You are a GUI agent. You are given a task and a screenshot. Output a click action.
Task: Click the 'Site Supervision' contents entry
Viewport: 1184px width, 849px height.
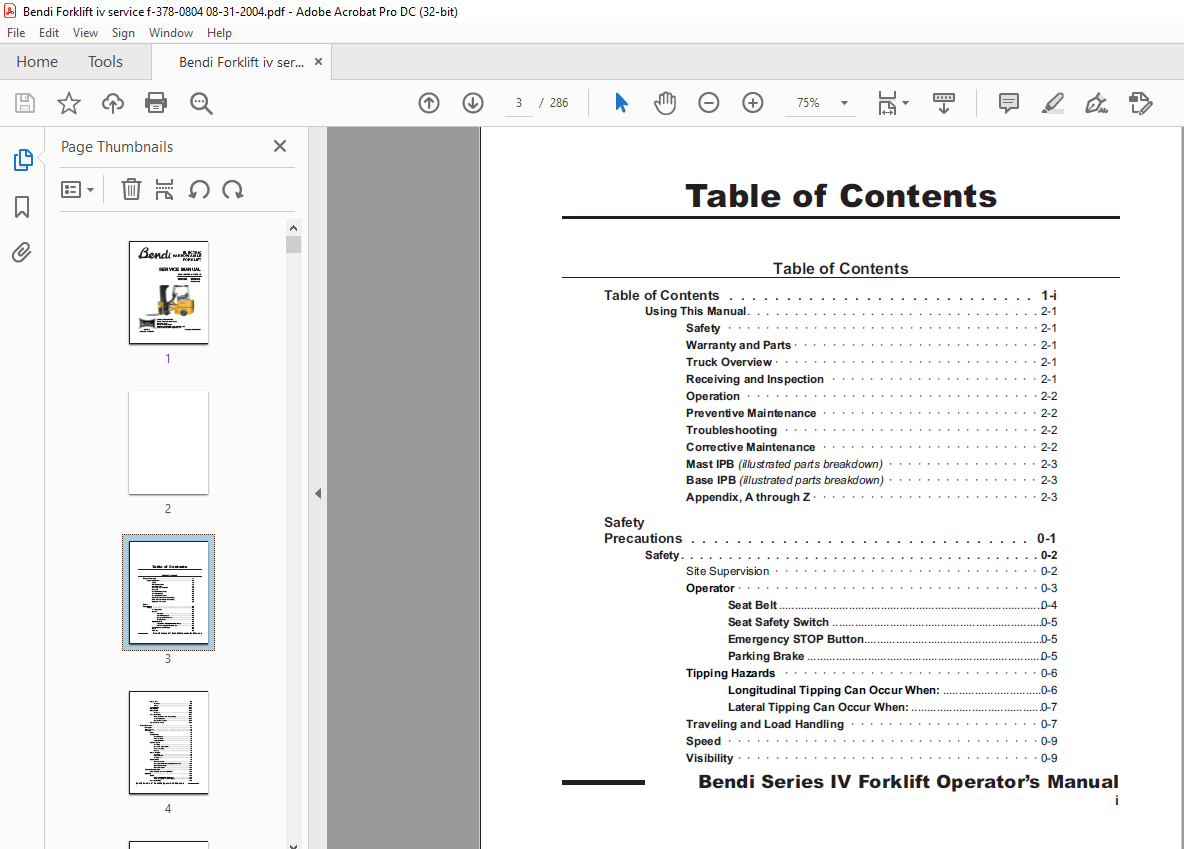pos(727,571)
